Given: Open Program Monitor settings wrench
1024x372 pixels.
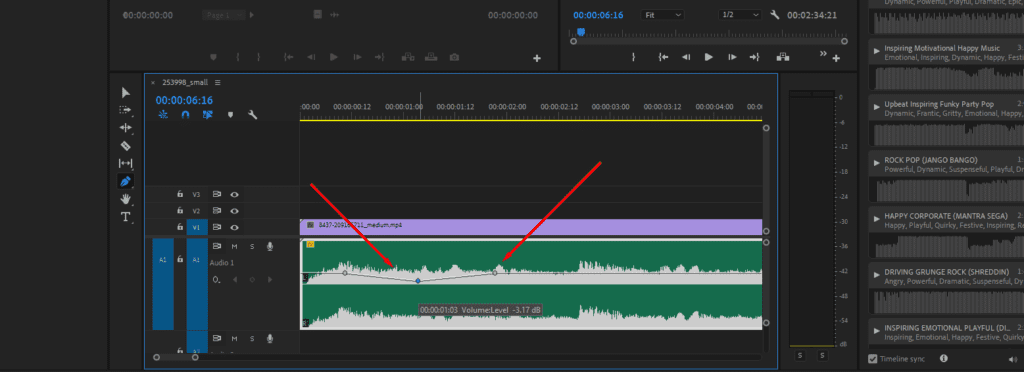Looking at the screenshot, I should pyautogui.click(x=775, y=15).
